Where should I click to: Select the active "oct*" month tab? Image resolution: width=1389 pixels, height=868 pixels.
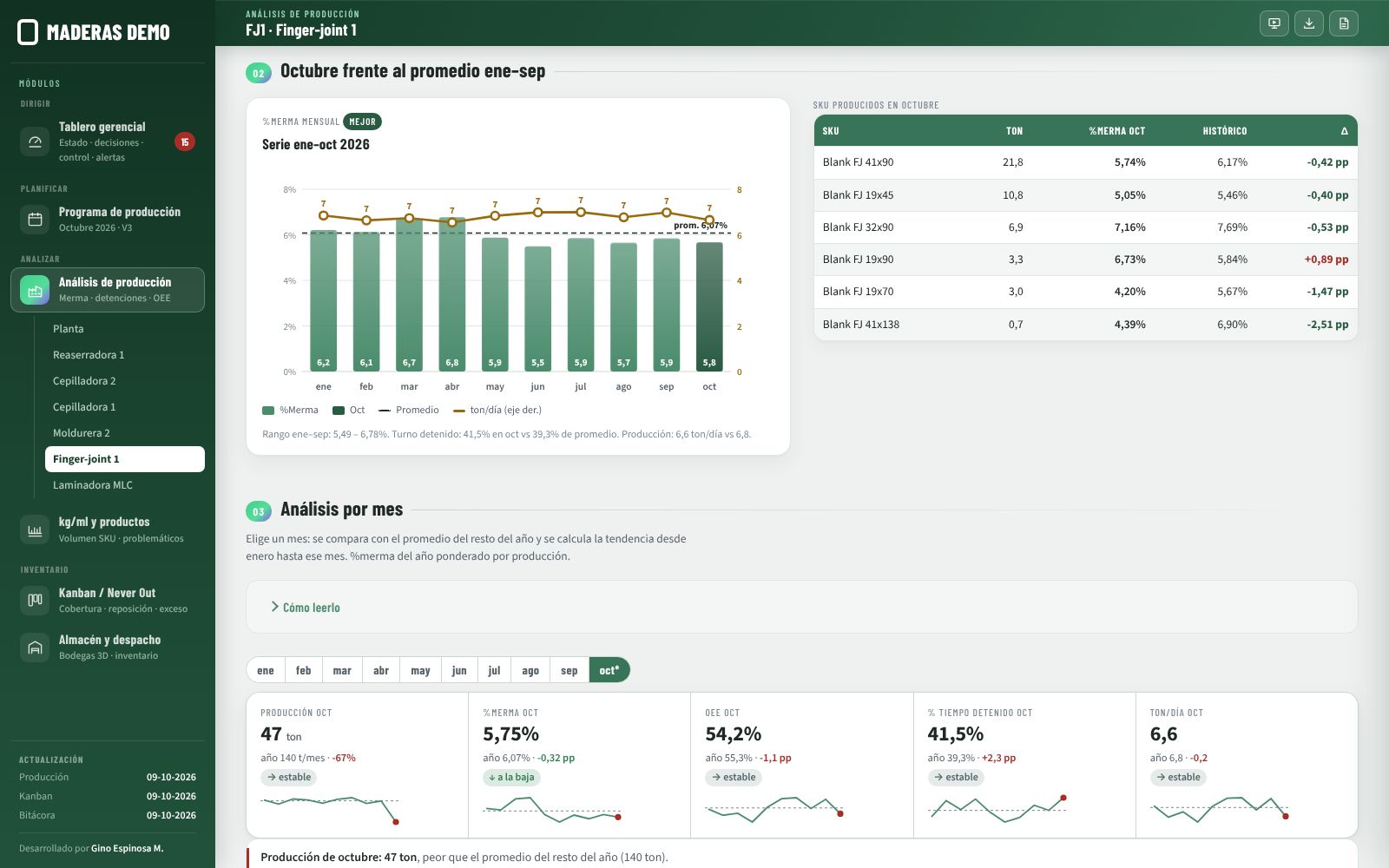click(x=609, y=670)
